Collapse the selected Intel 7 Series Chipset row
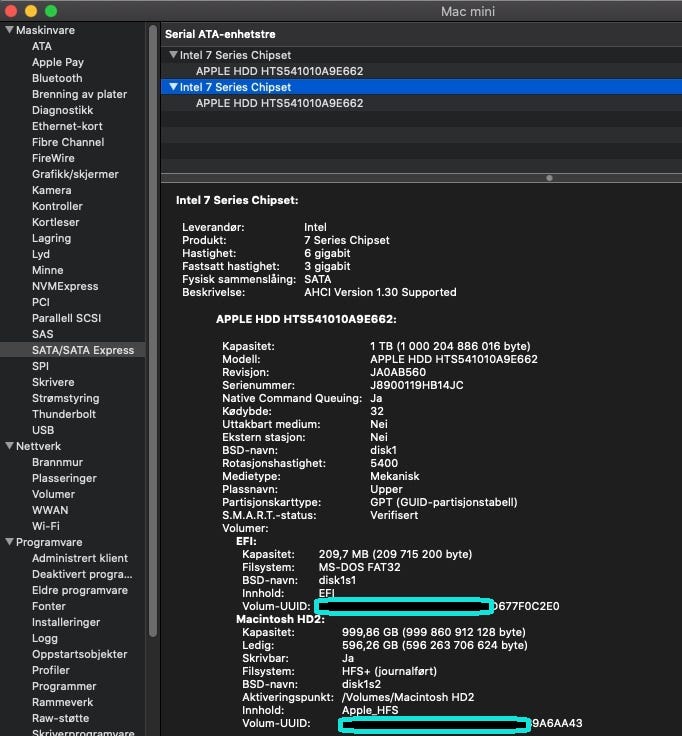The image size is (682, 736). 173,87
